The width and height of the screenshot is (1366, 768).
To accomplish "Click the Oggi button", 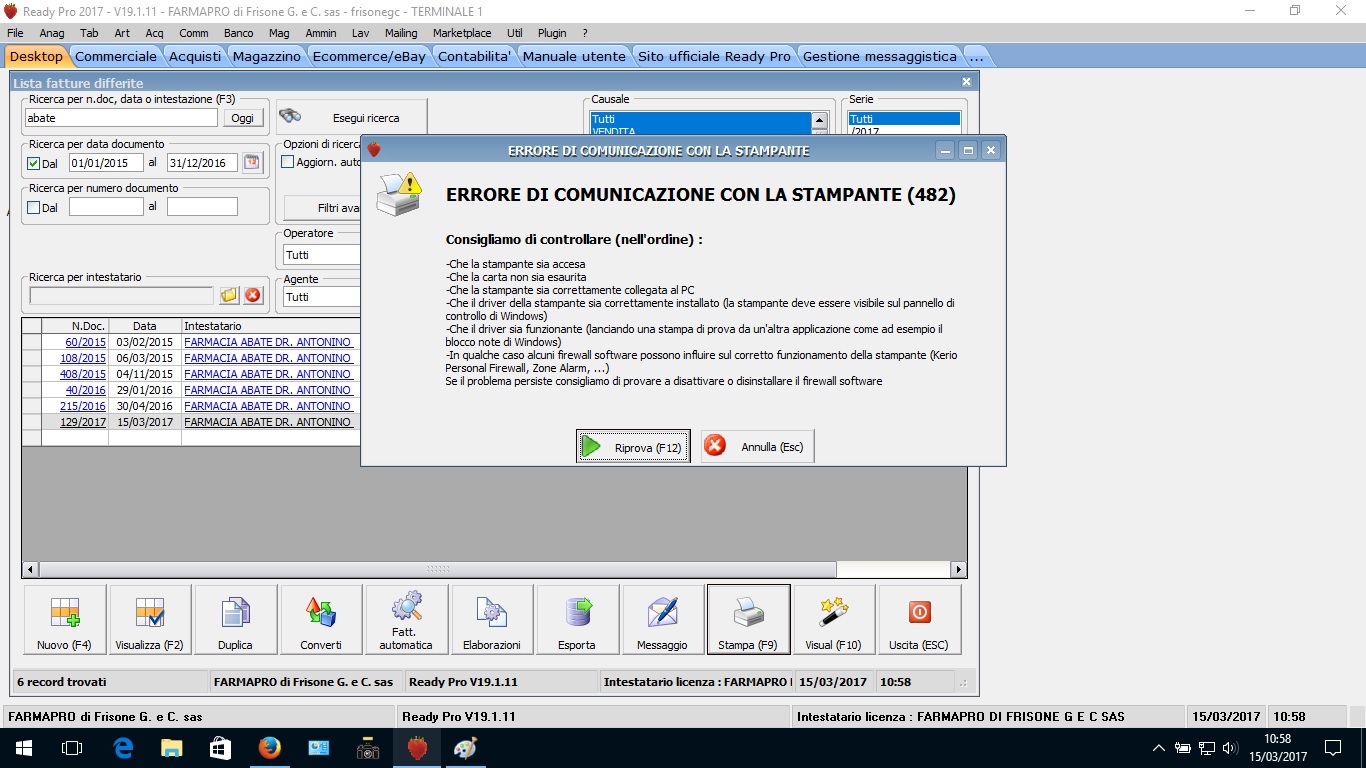I will (x=243, y=118).
